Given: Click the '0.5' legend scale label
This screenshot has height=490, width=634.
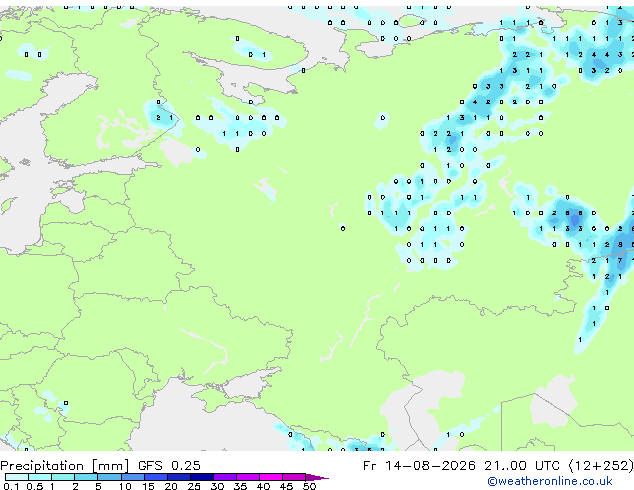Looking at the screenshot, I should click(34, 486).
